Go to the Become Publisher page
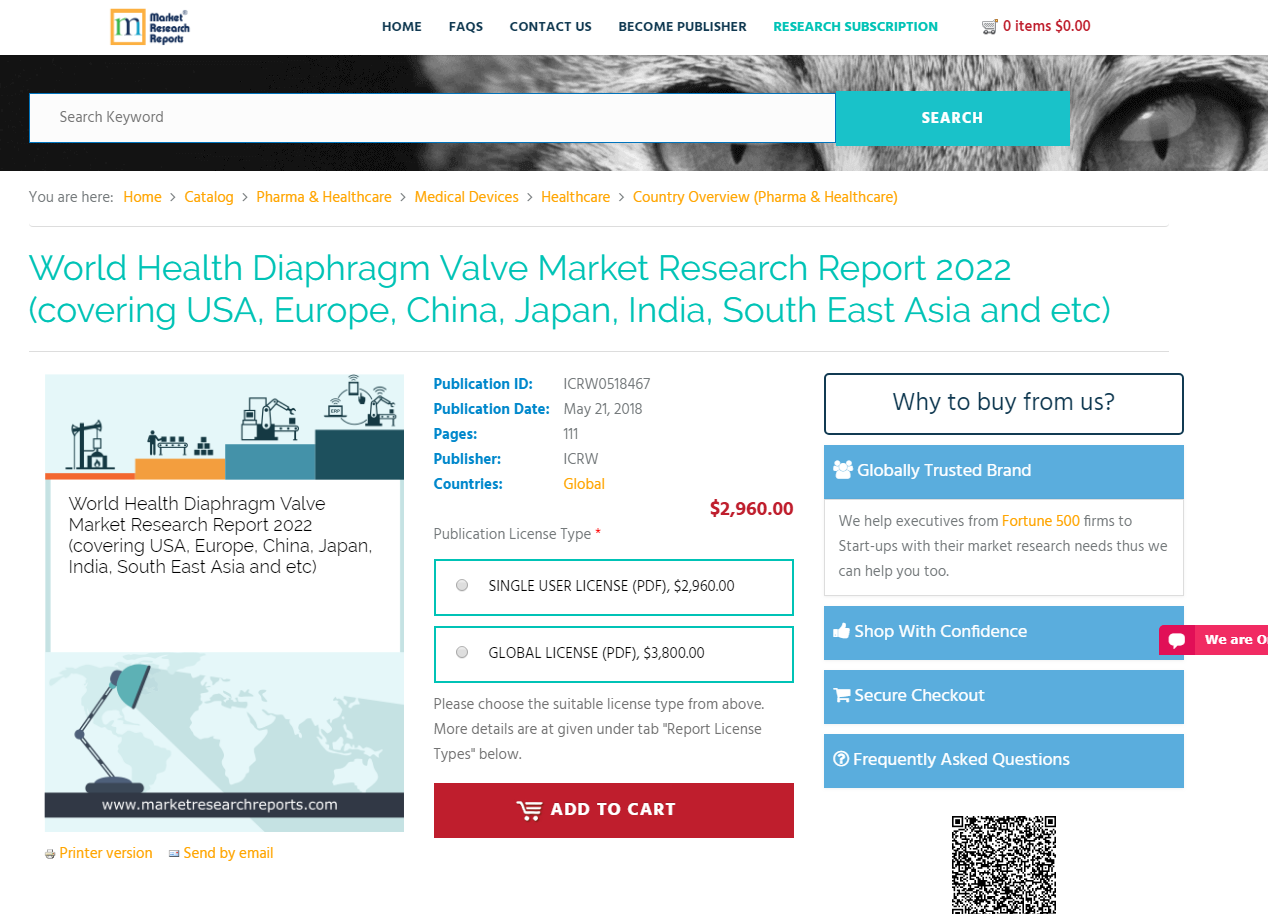 pos(682,27)
